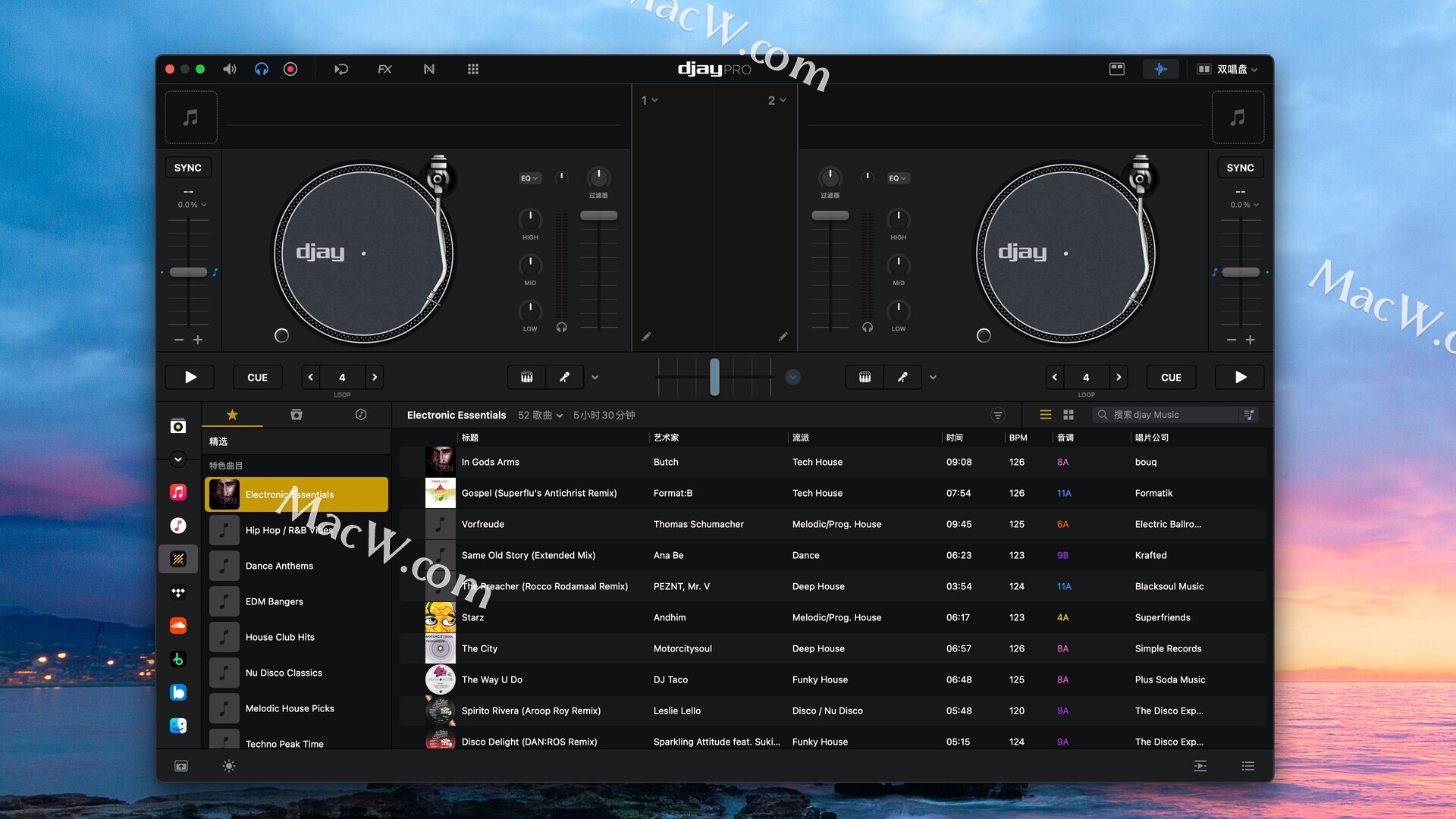Viewport: 1456px width, 819px height.
Task: Toggle left channel headphone cue icon
Action: [x=562, y=328]
